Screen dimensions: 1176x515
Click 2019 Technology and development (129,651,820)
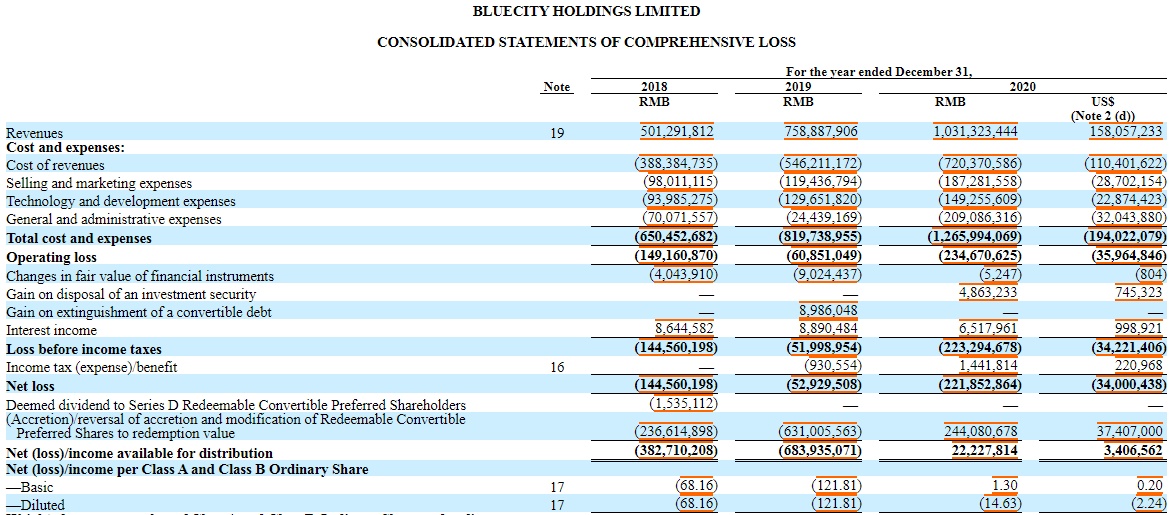820,201
